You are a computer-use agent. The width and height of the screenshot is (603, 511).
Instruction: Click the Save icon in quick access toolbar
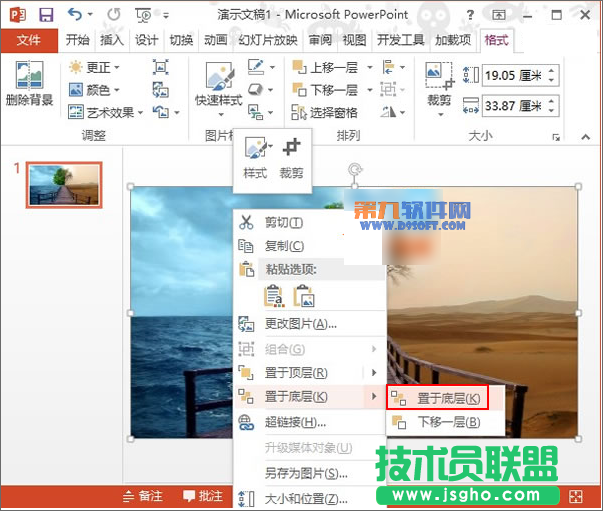46,15
